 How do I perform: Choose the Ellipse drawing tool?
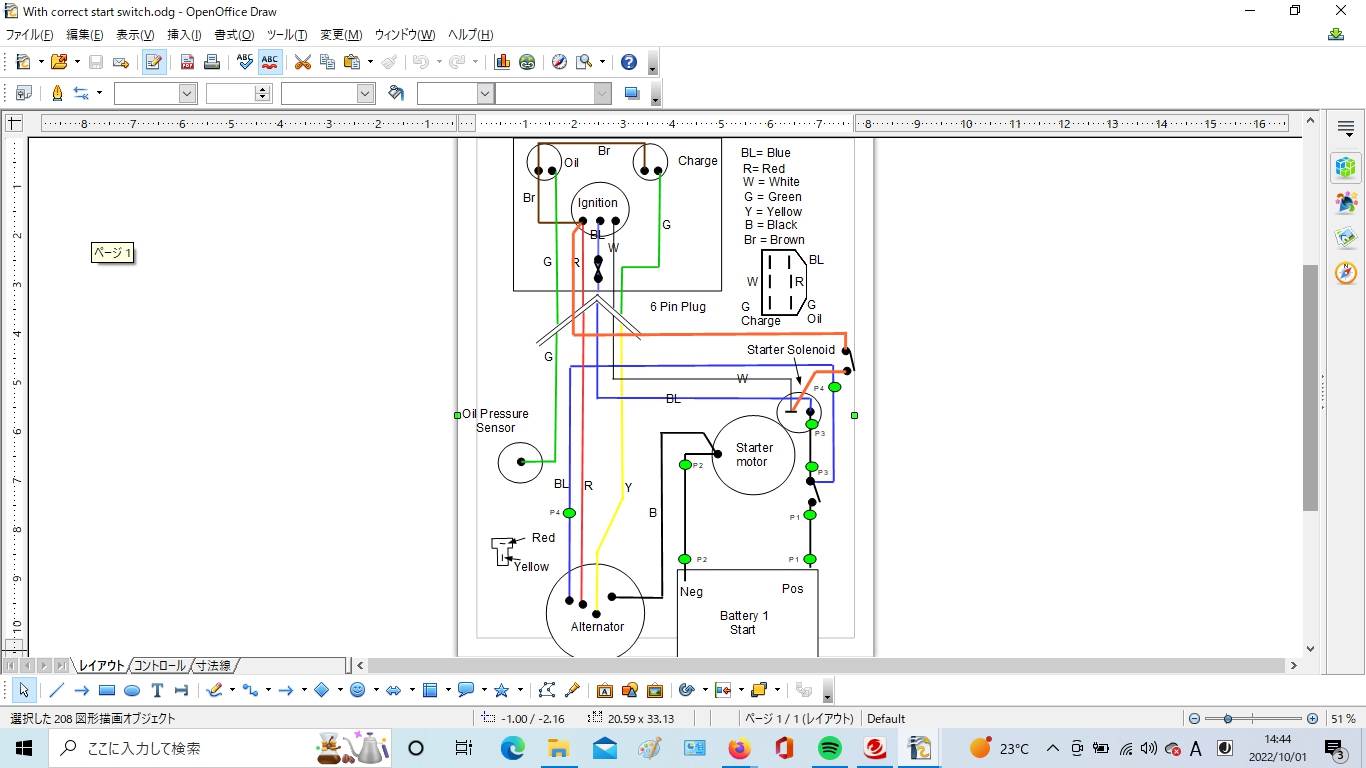click(x=132, y=690)
